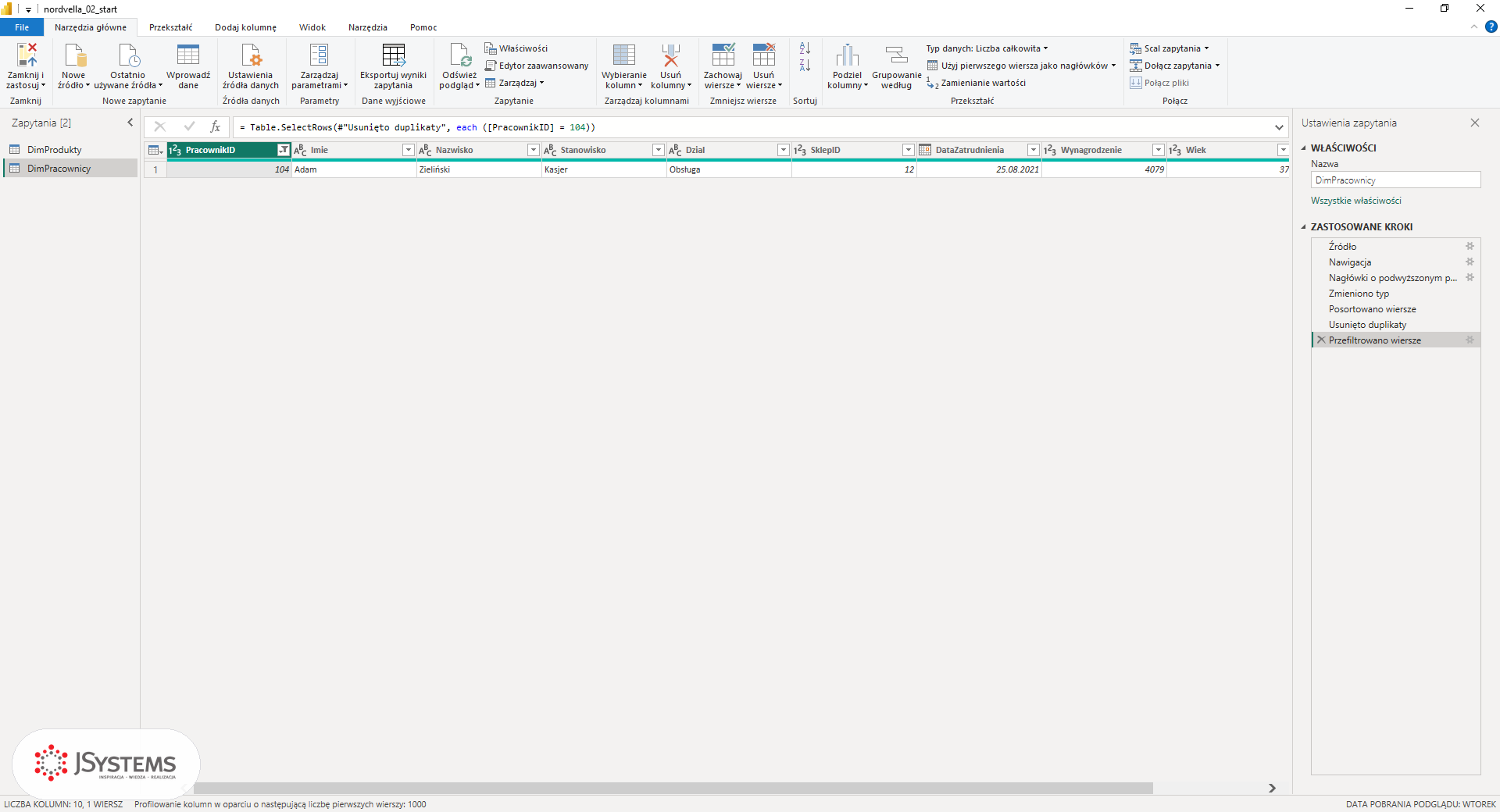Viewport: 1500px width, 812px height.
Task: Click the horizontal scrollbar of the table
Action: (673, 789)
